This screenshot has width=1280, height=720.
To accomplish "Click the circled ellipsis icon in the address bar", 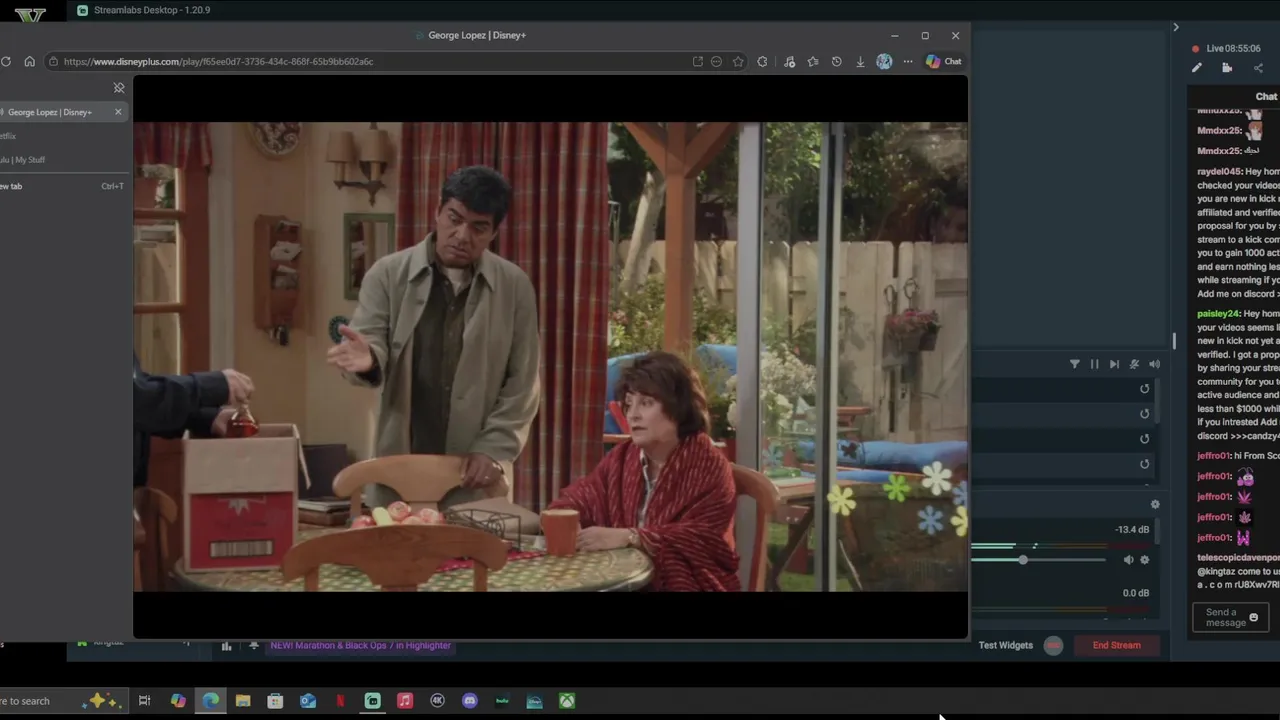I will (x=716, y=61).
